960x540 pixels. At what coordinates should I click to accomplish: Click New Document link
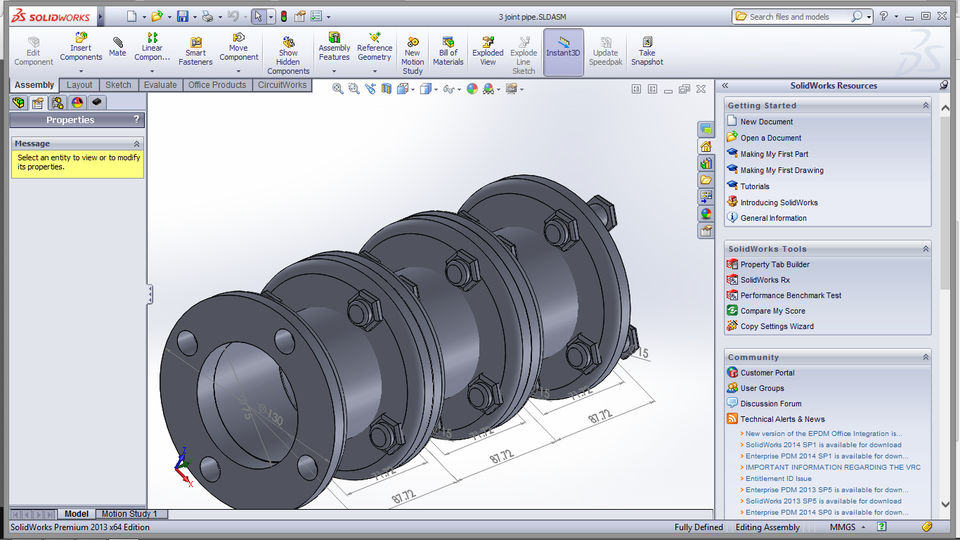point(766,121)
